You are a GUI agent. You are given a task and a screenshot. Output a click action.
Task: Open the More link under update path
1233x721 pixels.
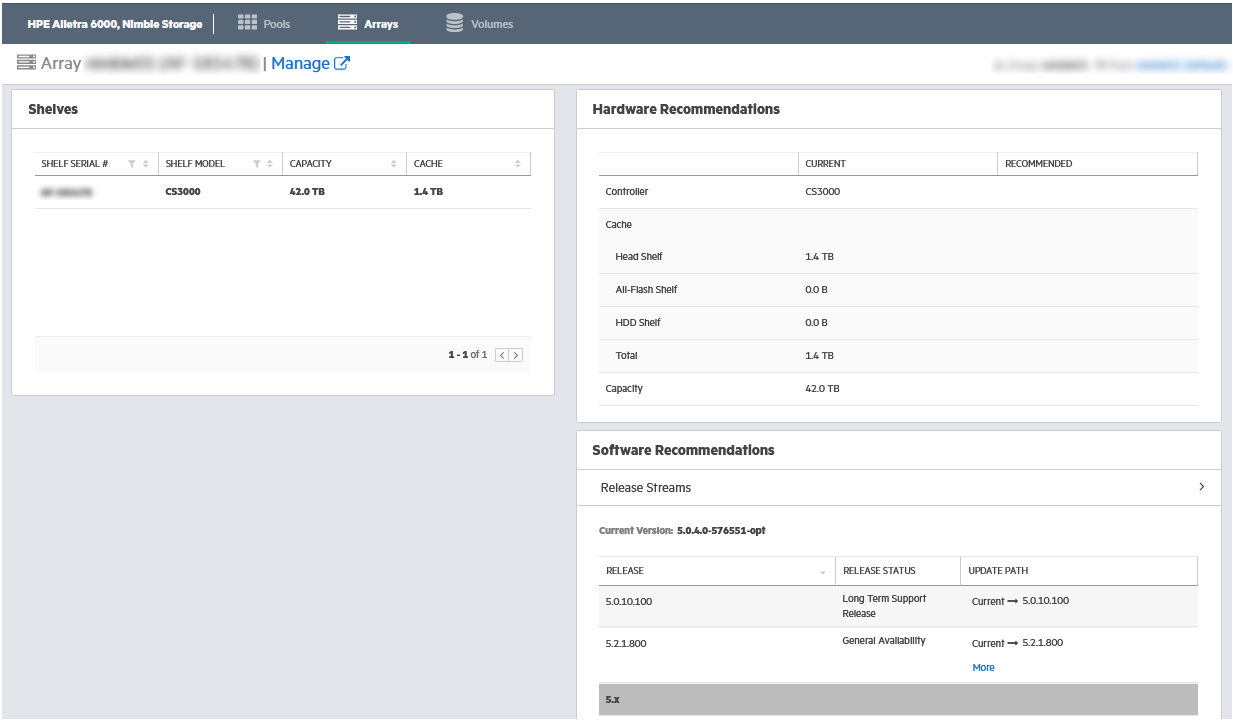coord(983,668)
